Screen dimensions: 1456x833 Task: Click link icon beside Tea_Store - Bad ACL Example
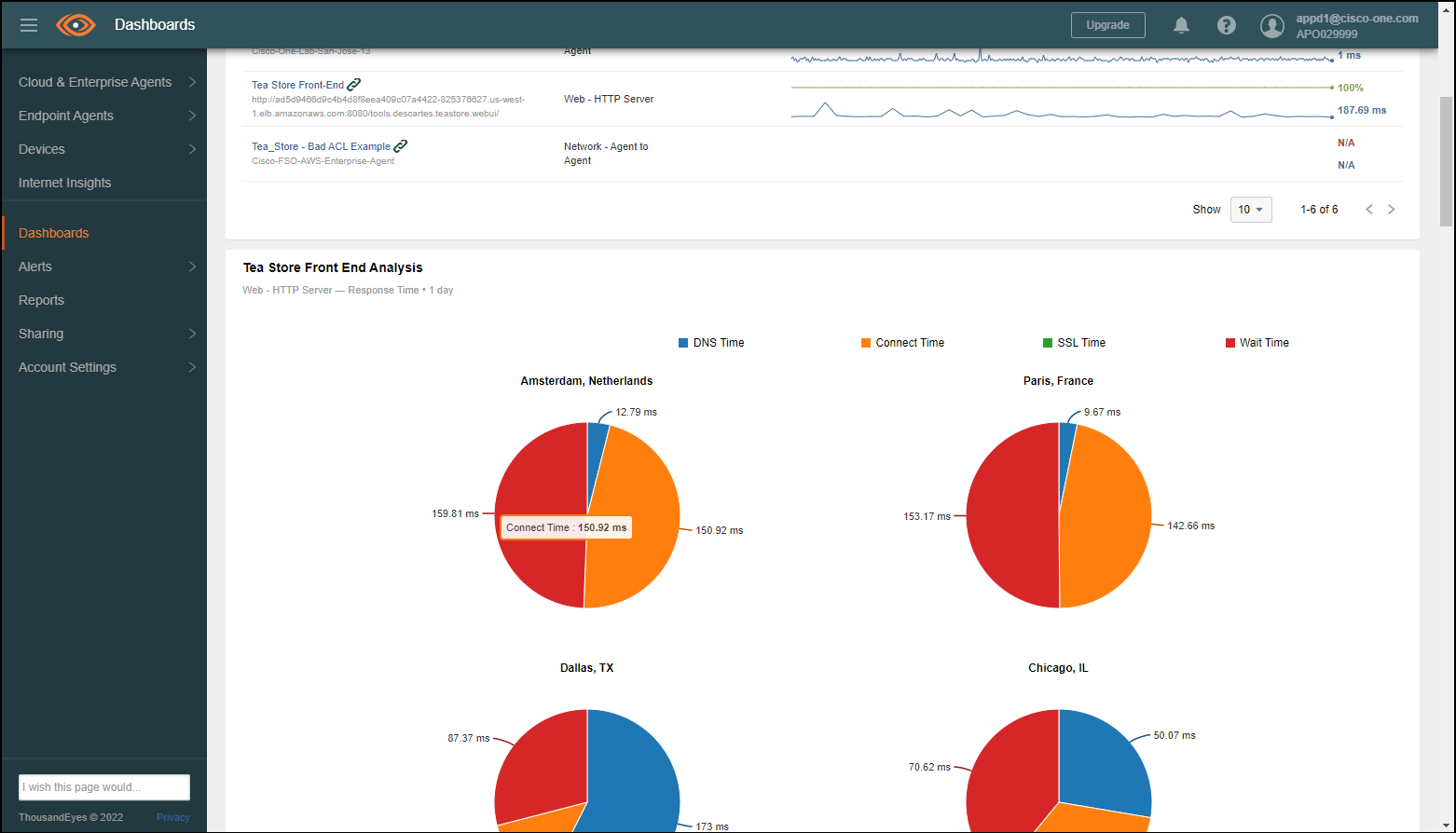pyautogui.click(x=401, y=146)
